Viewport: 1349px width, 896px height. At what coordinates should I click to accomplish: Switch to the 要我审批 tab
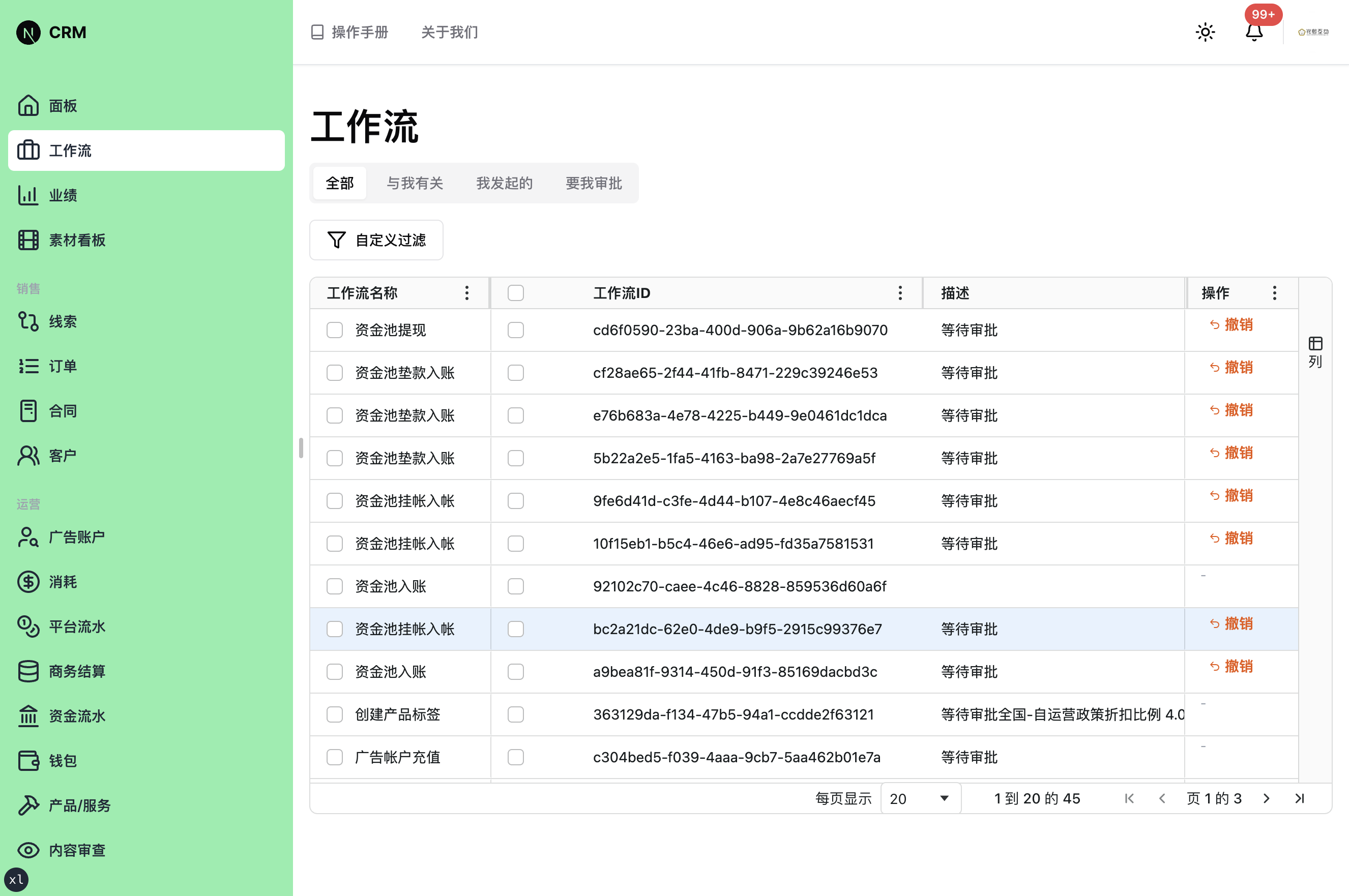click(593, 183)
